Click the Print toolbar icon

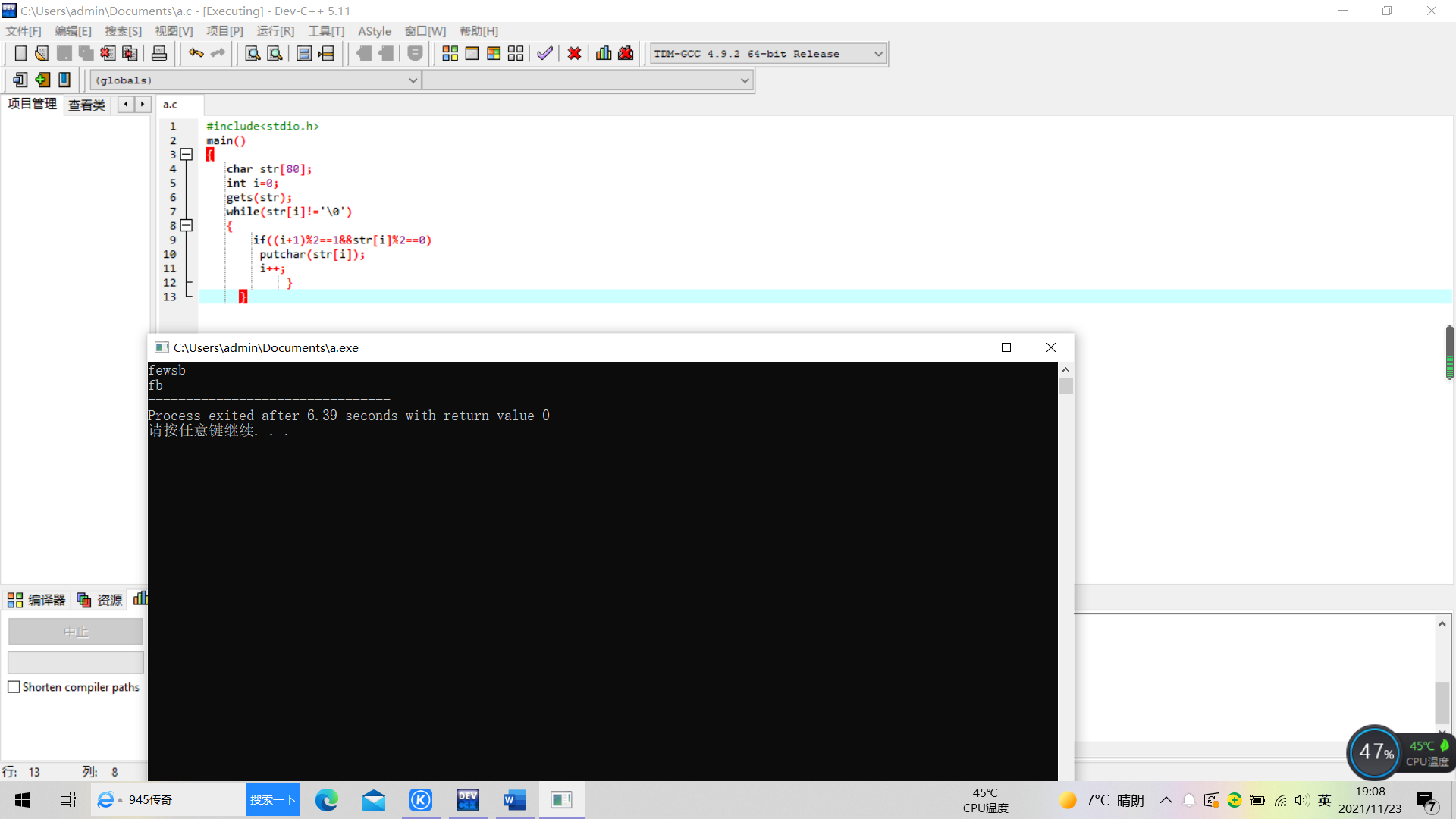tap(159, 54)
